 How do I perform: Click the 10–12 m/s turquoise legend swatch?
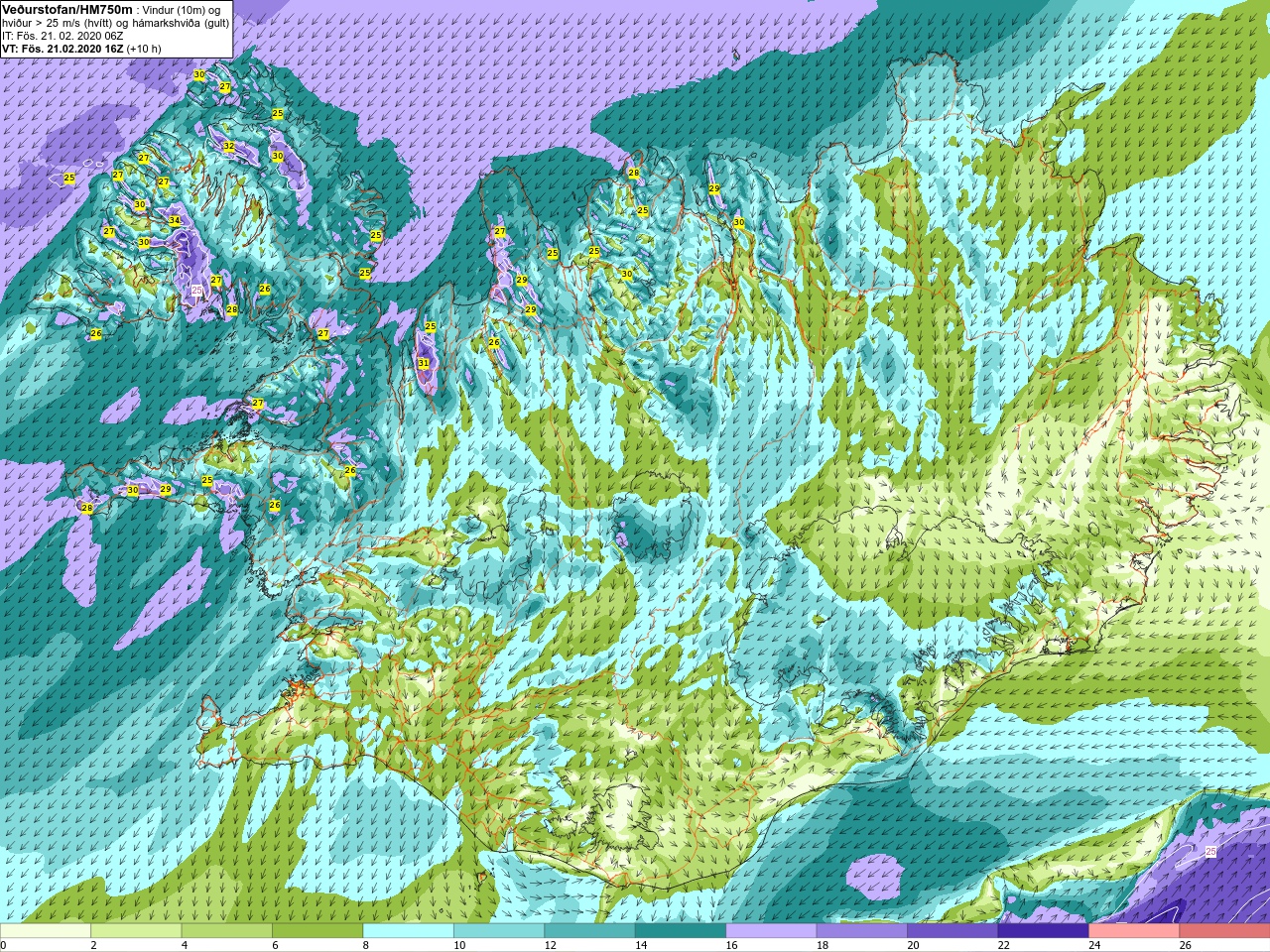(x=499, y=932)
